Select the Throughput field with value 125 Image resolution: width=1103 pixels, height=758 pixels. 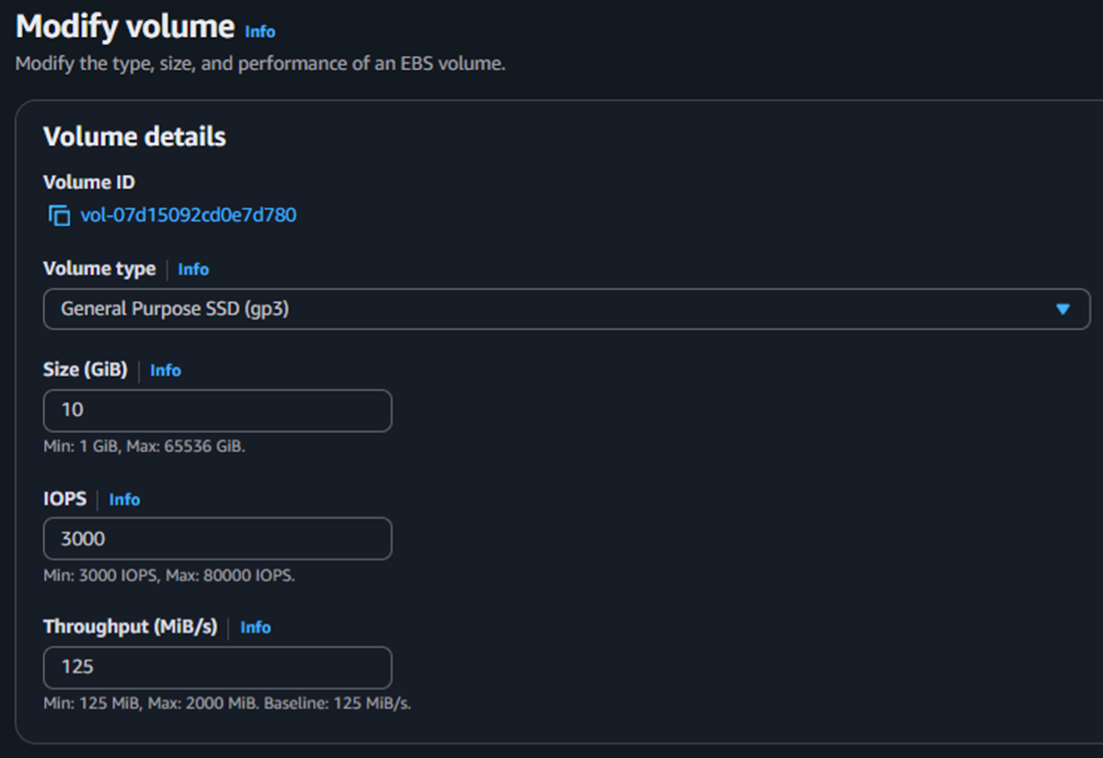217,667
